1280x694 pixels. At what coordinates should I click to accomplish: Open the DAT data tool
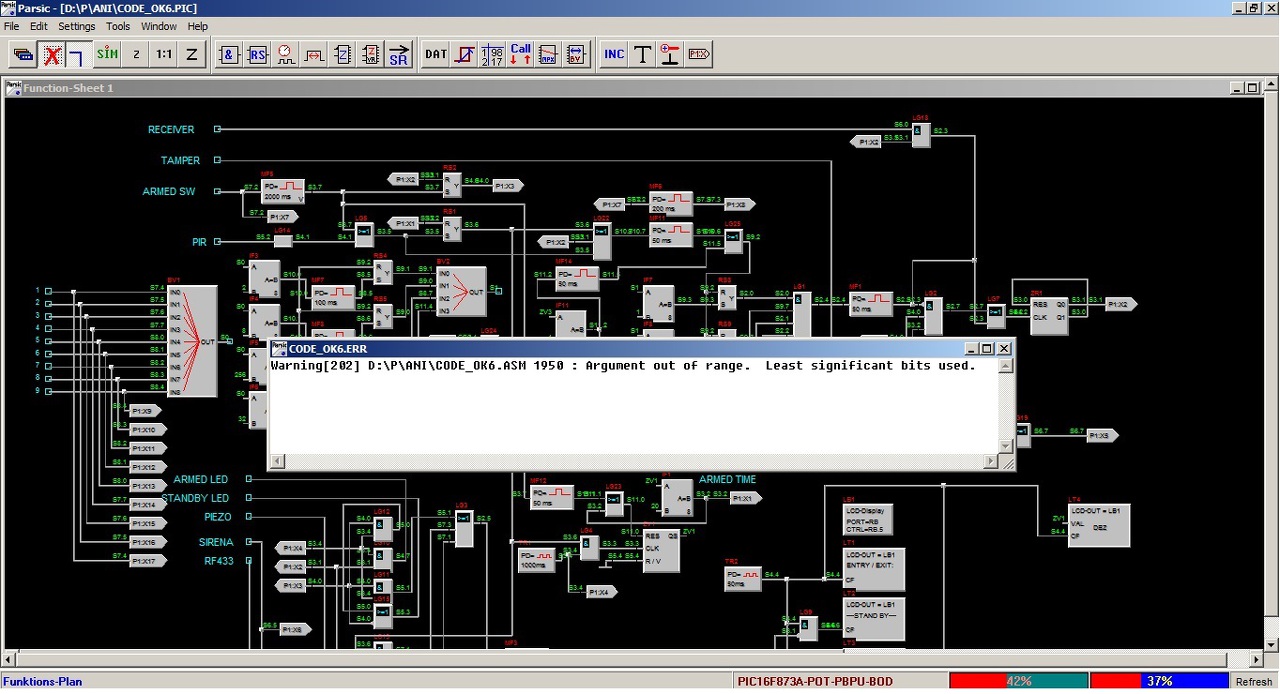pos(436,54)
